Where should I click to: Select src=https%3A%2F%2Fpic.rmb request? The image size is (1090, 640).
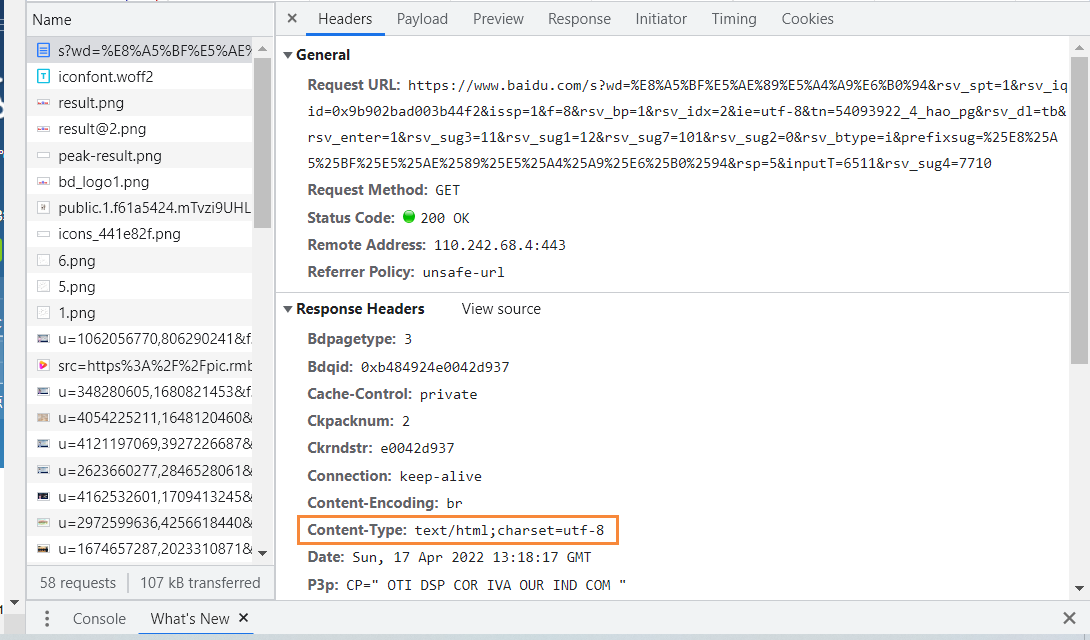pyautogui.click(x=140, y=366)
